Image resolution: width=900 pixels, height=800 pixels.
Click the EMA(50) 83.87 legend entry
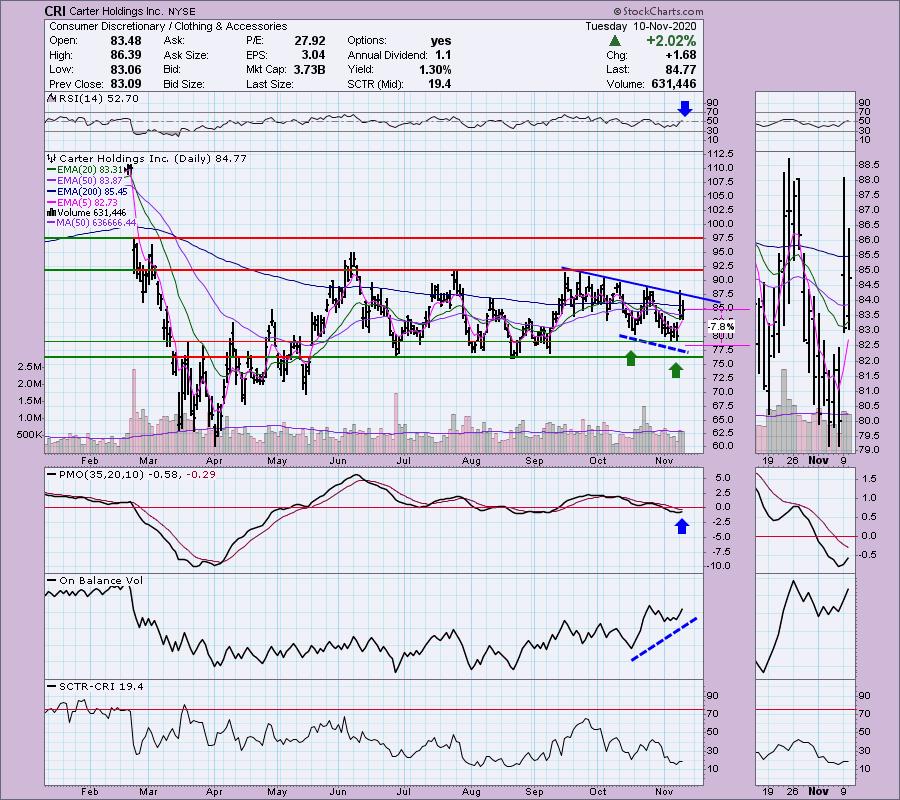pyautogui.click(x=90, y=181)
